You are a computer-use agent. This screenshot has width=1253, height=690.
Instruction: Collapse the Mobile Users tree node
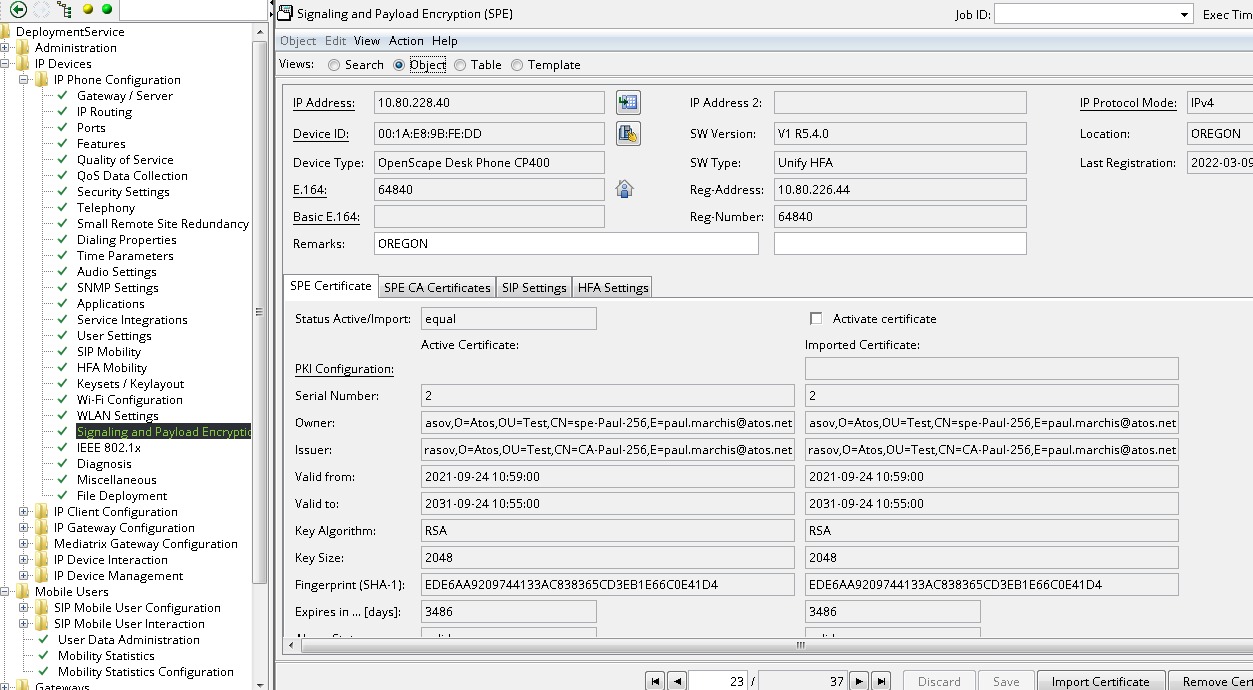tap(5, 592)
